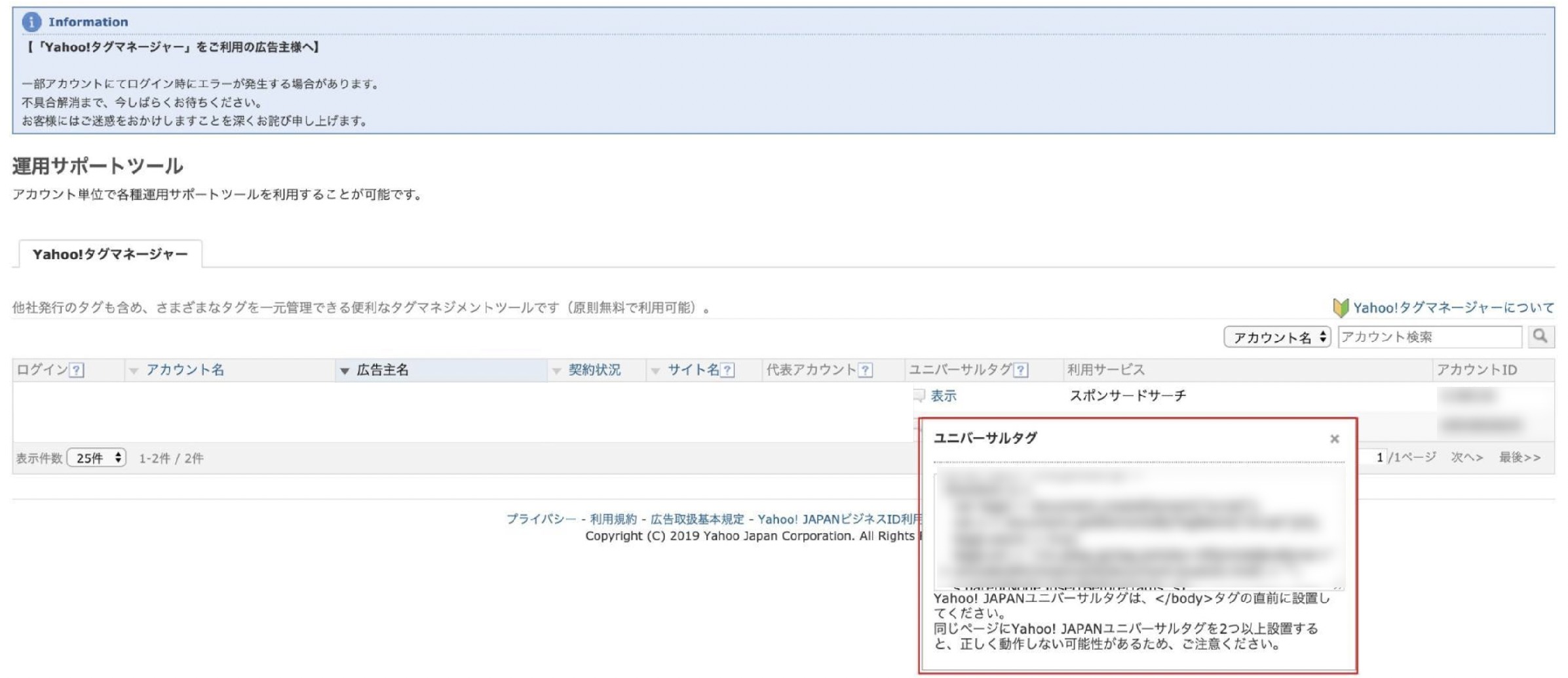This screenshot has width=1568, height=678.
Task: Click the スポンサードサーチ service cell
Action: coord(1128,396)
